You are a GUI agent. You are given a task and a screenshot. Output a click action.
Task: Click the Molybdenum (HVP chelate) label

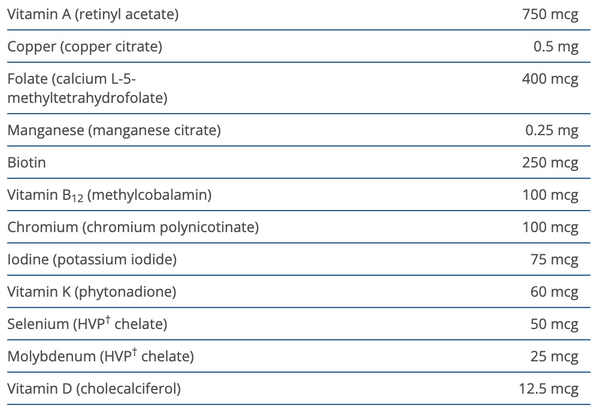coord(100,356)
